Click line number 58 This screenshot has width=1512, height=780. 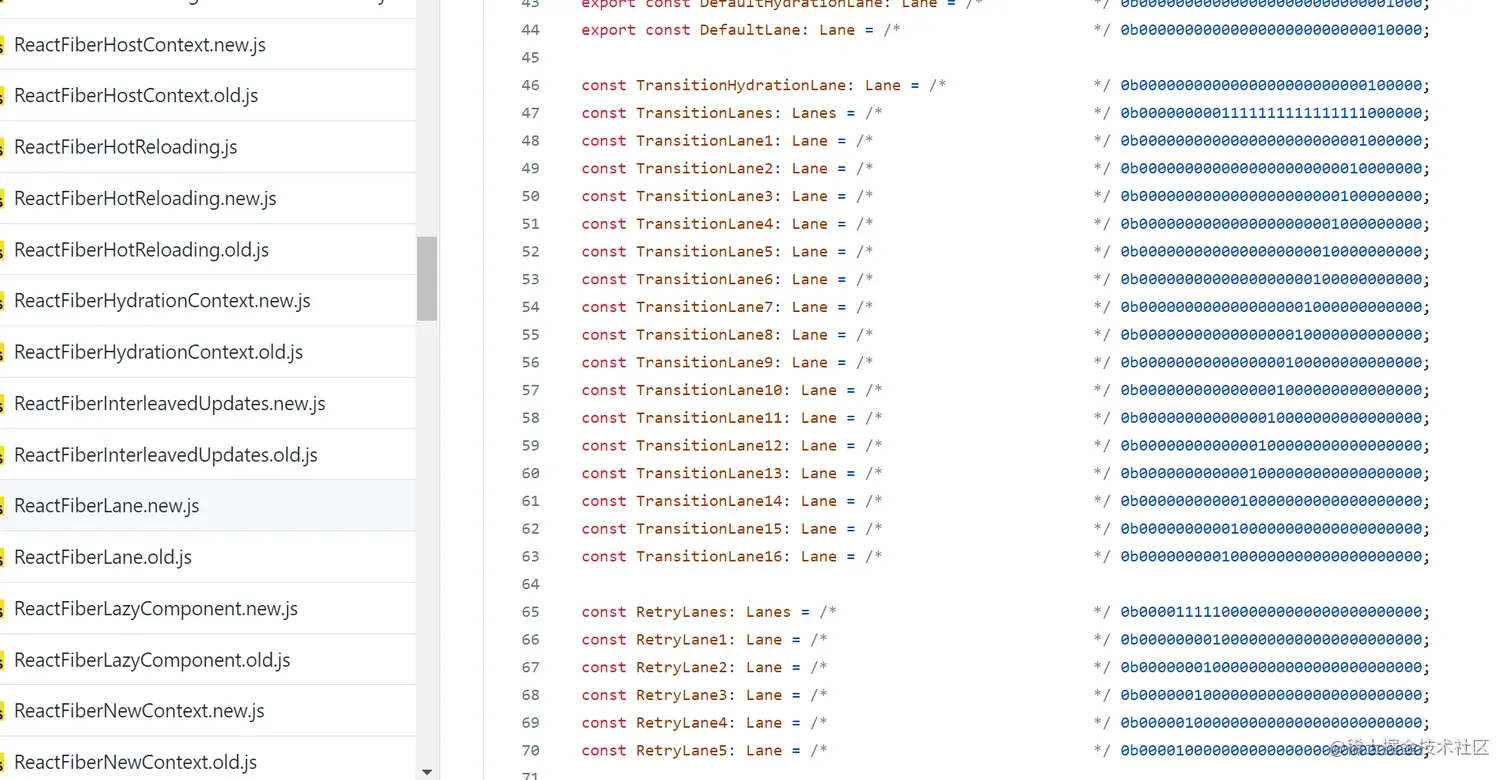pos(530,418)
